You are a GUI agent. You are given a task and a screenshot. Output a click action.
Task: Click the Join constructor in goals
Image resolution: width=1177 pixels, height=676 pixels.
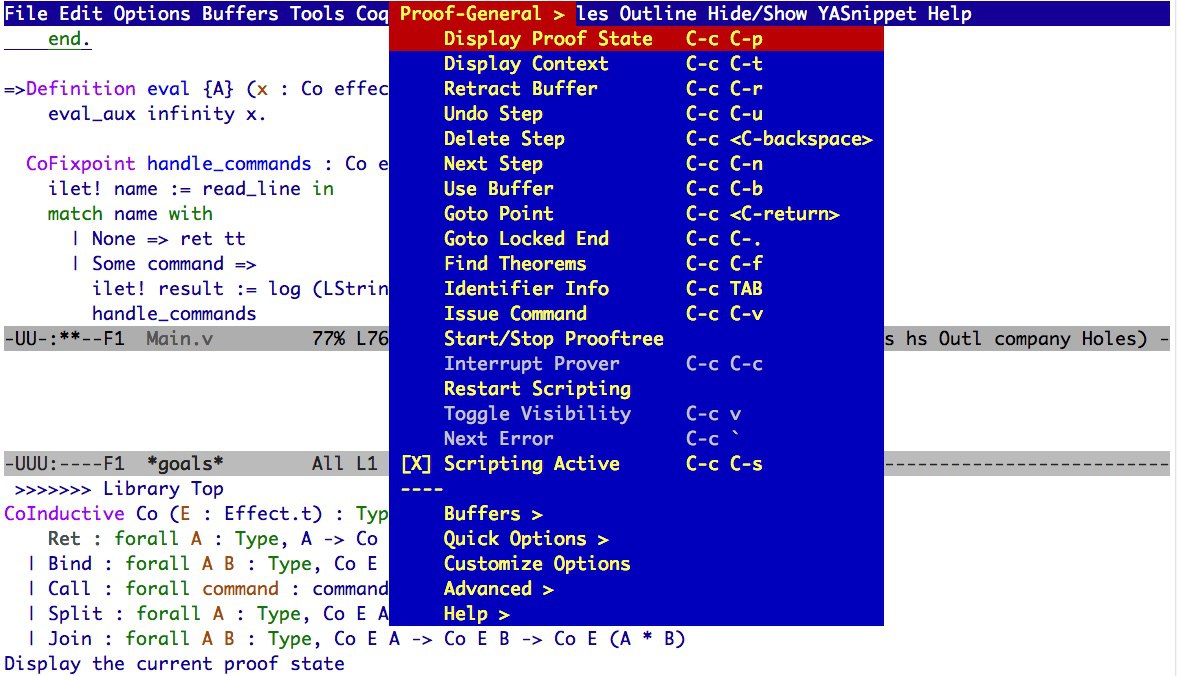pyautogui.click(x=70, y=639)
